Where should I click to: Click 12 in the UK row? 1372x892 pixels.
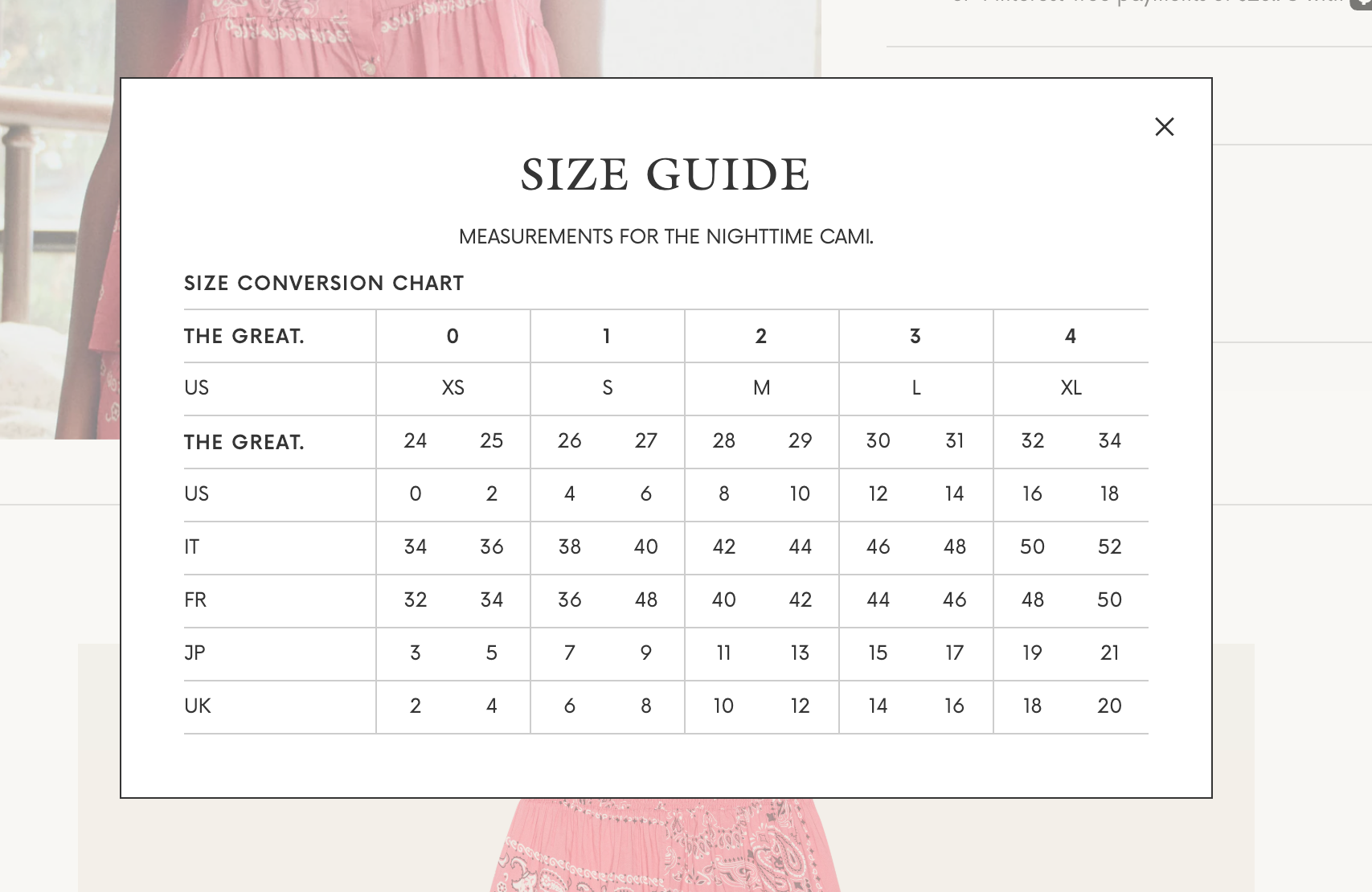coord(800,706)
